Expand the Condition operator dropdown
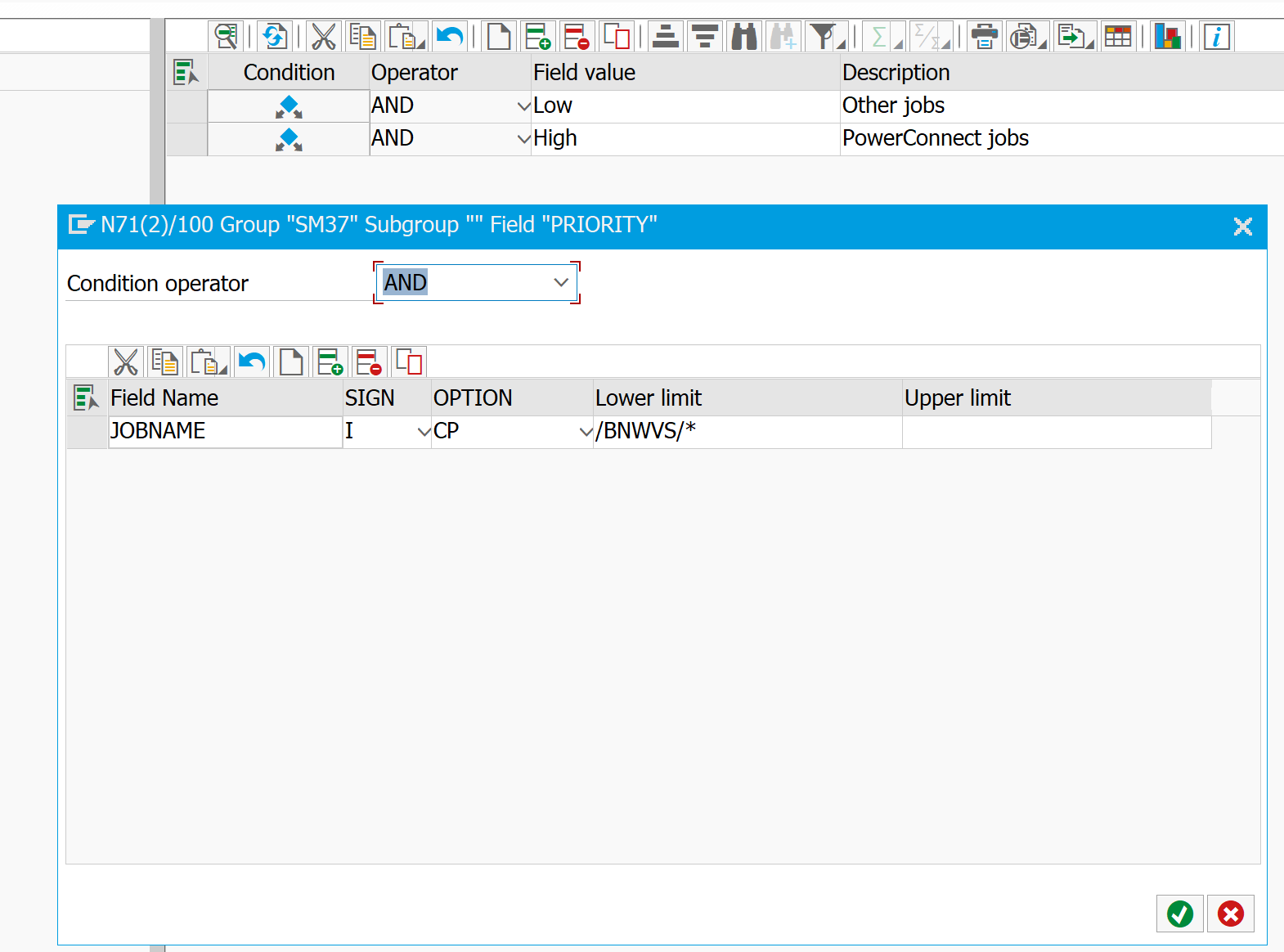 point(560,283)
